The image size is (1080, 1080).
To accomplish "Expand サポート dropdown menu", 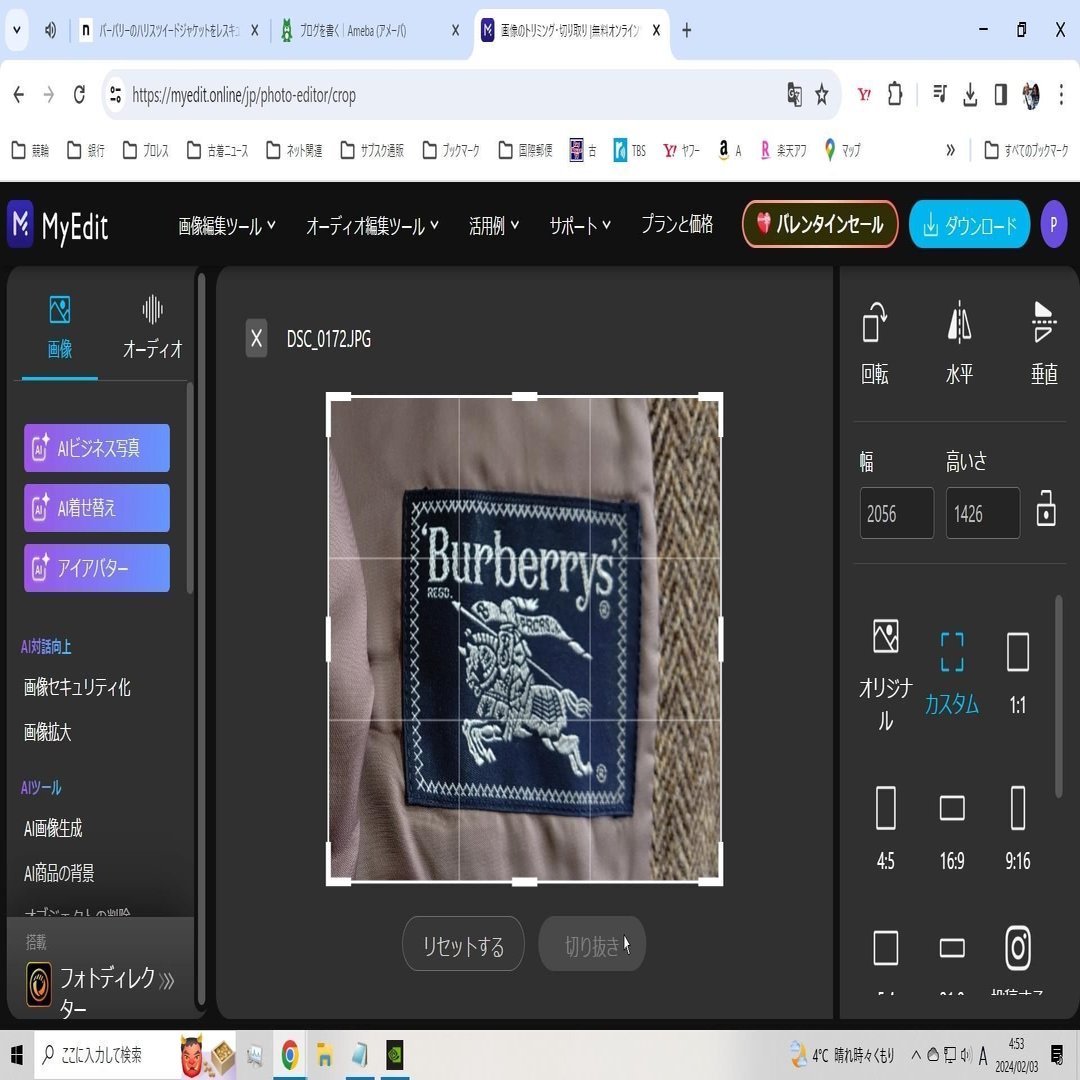I will pyautogui.click(x=580, y=225).
